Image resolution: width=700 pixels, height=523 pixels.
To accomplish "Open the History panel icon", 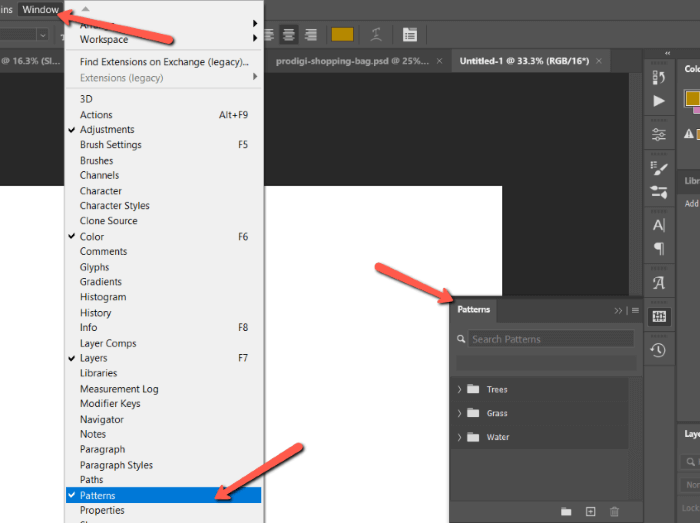I will (x=658, y=350).
